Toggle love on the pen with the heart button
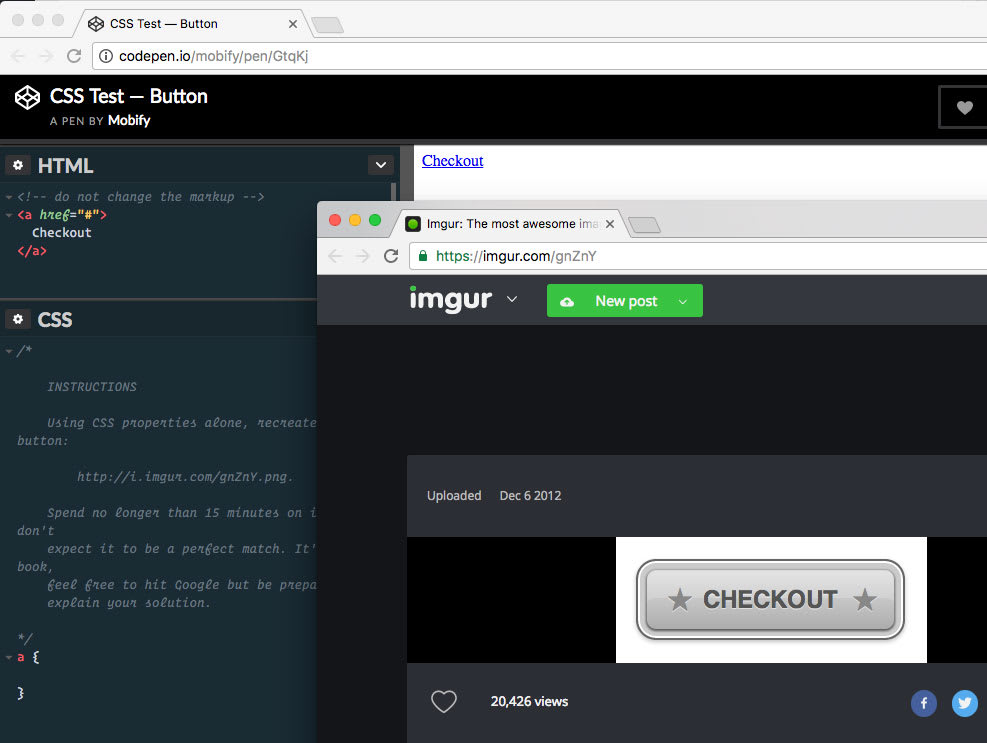This screenshot has height=743, width=987. pyautogui.click(x=963, y=106)
